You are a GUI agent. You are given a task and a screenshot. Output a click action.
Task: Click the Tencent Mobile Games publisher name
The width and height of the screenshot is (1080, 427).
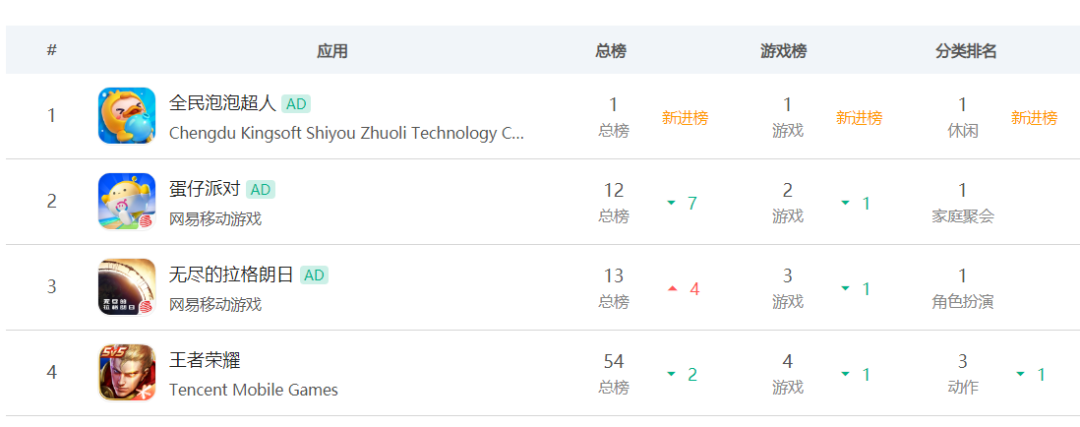253,390
